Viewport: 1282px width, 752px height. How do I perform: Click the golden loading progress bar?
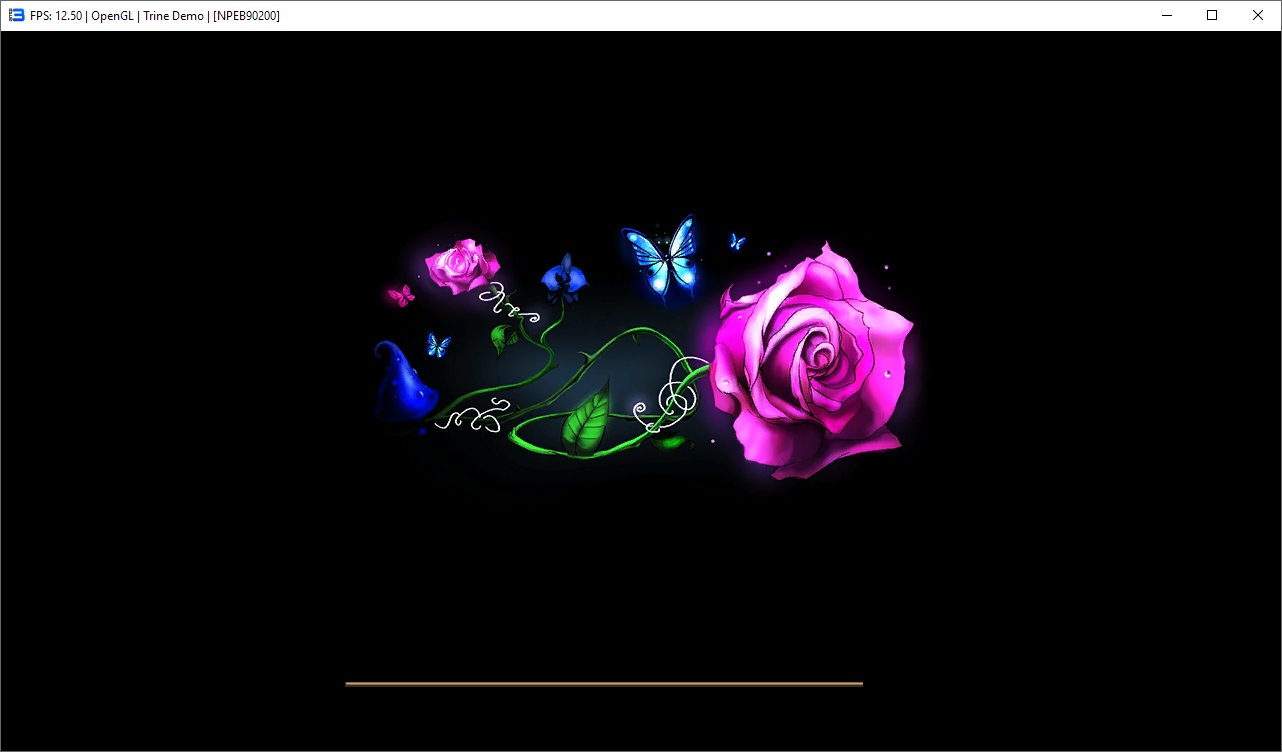(603, 684)
